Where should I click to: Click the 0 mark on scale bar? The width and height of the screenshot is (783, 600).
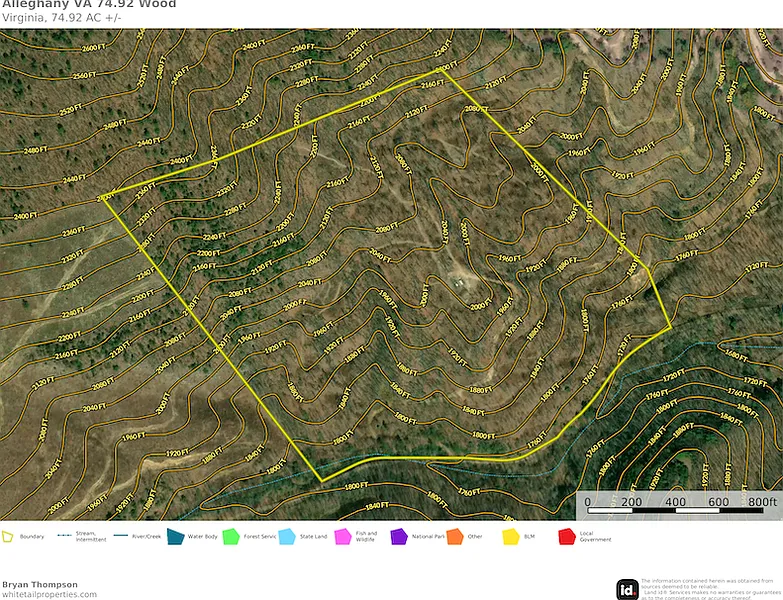587,502
